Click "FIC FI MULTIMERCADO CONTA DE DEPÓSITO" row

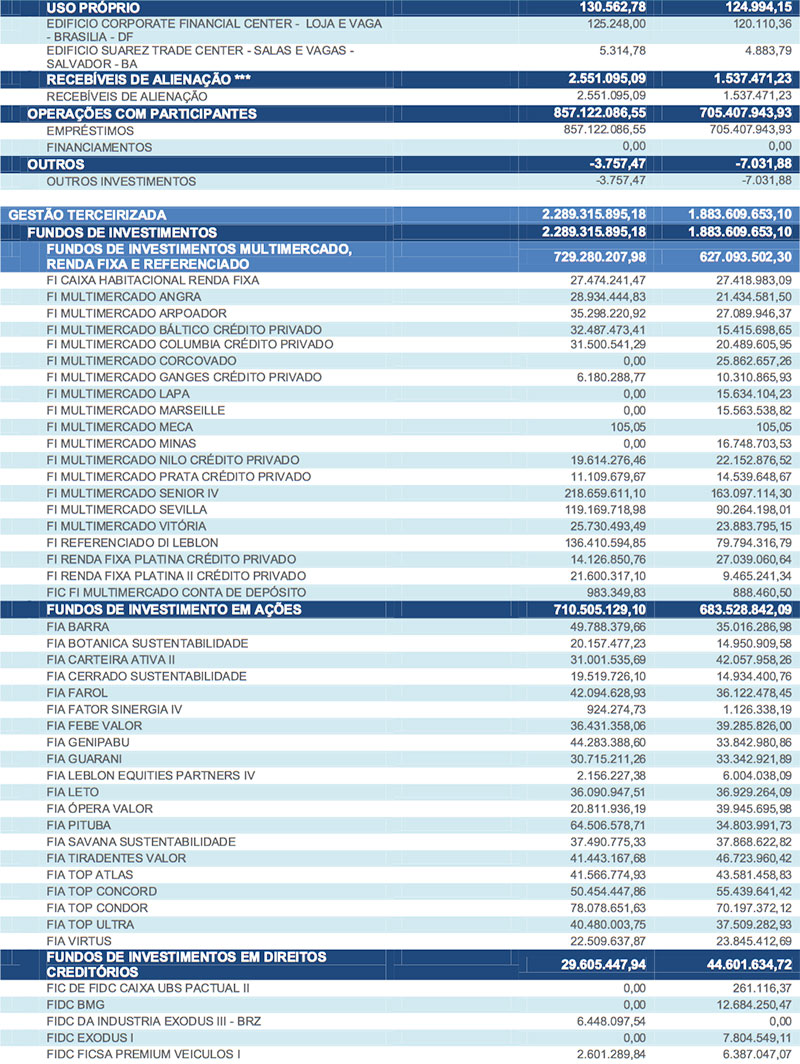point(177,591)
